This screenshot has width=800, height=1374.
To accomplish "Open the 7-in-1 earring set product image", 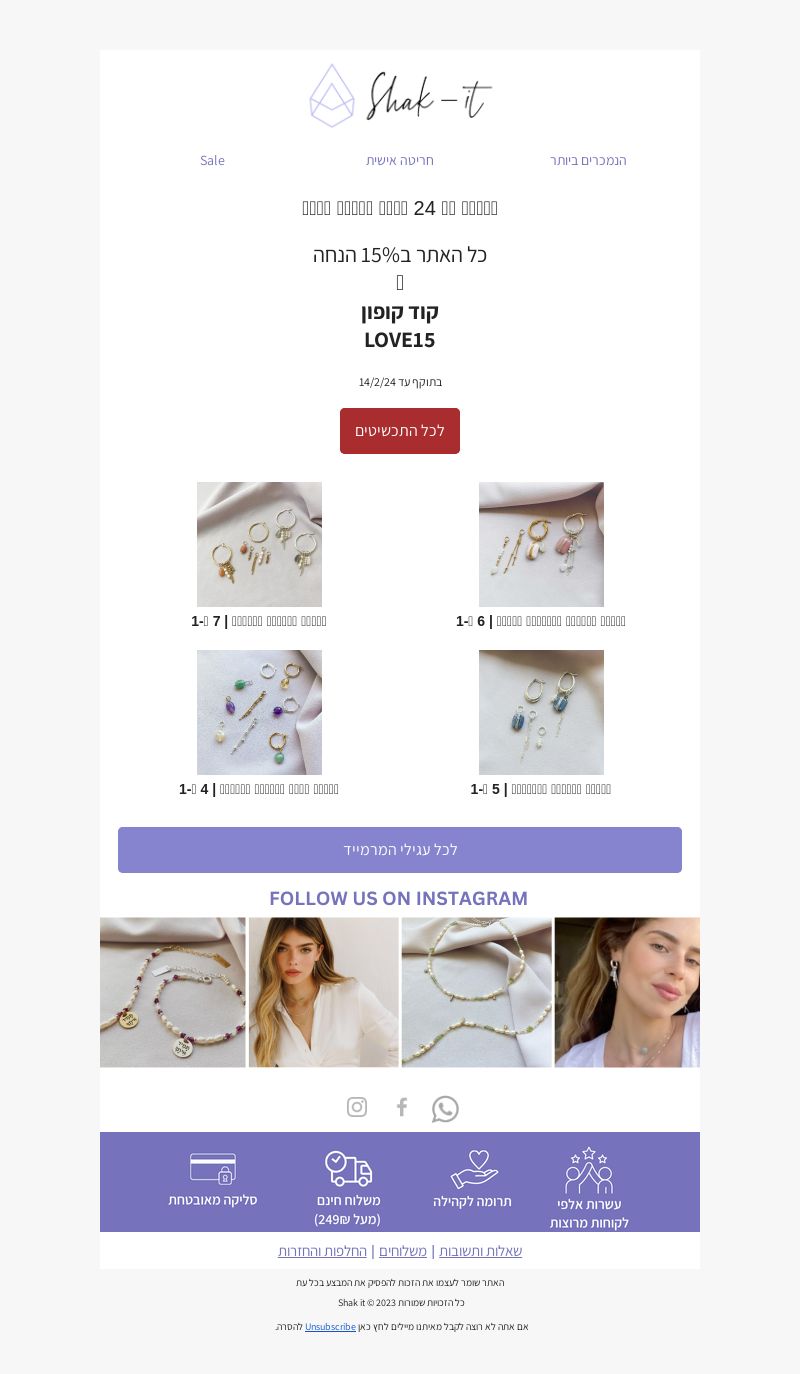I will click(259, 544).
